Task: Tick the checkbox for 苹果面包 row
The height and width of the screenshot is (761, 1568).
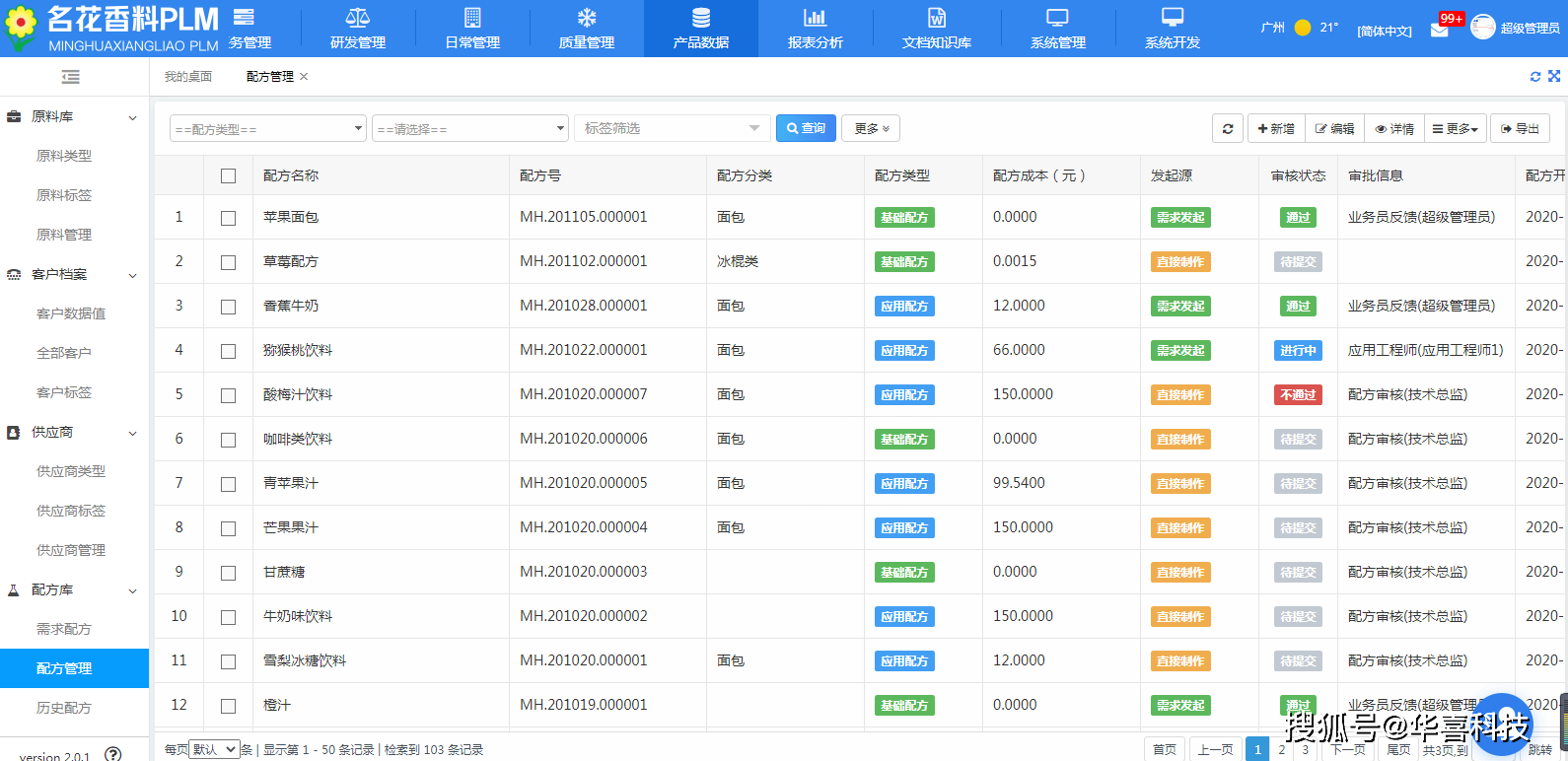Action: tap(229, 218)
